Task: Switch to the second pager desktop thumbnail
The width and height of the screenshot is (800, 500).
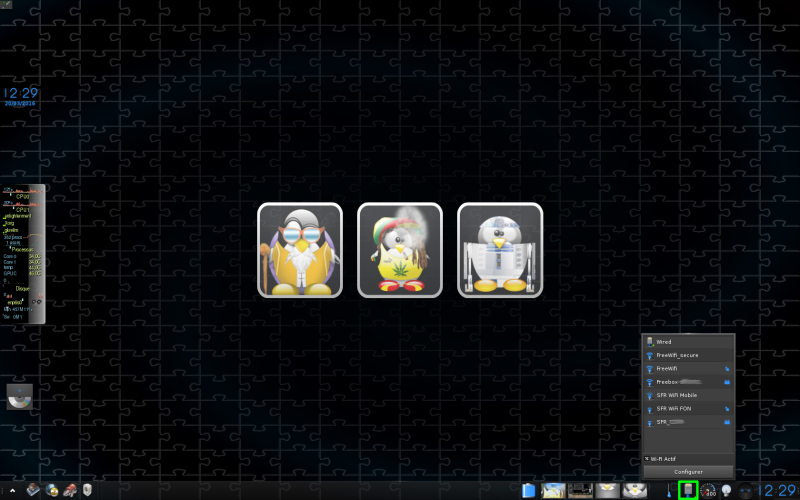Action: [580, 491]
